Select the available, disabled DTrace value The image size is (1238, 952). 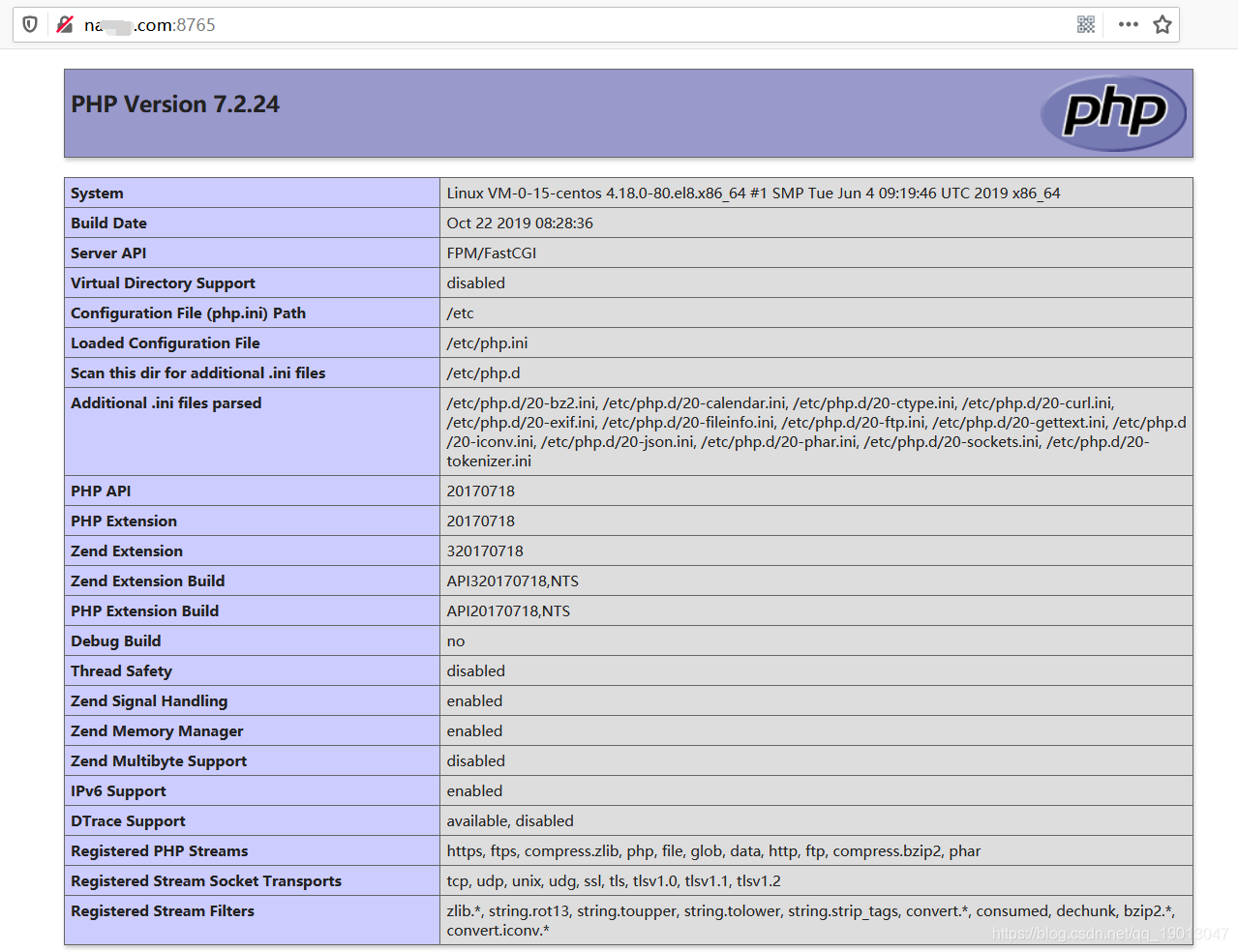pyautogui.click(x=510, y=821)
